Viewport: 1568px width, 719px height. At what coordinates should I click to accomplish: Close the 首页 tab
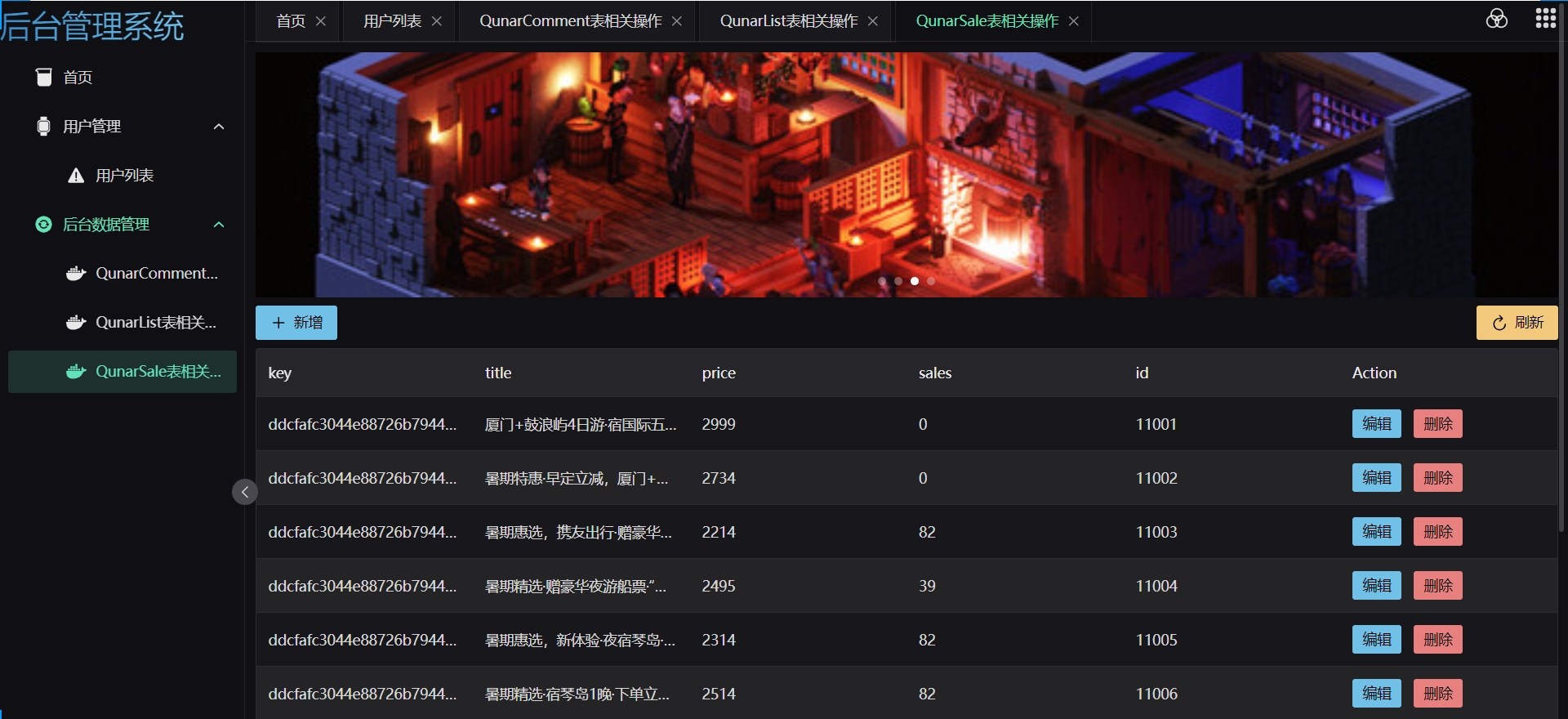321,21
